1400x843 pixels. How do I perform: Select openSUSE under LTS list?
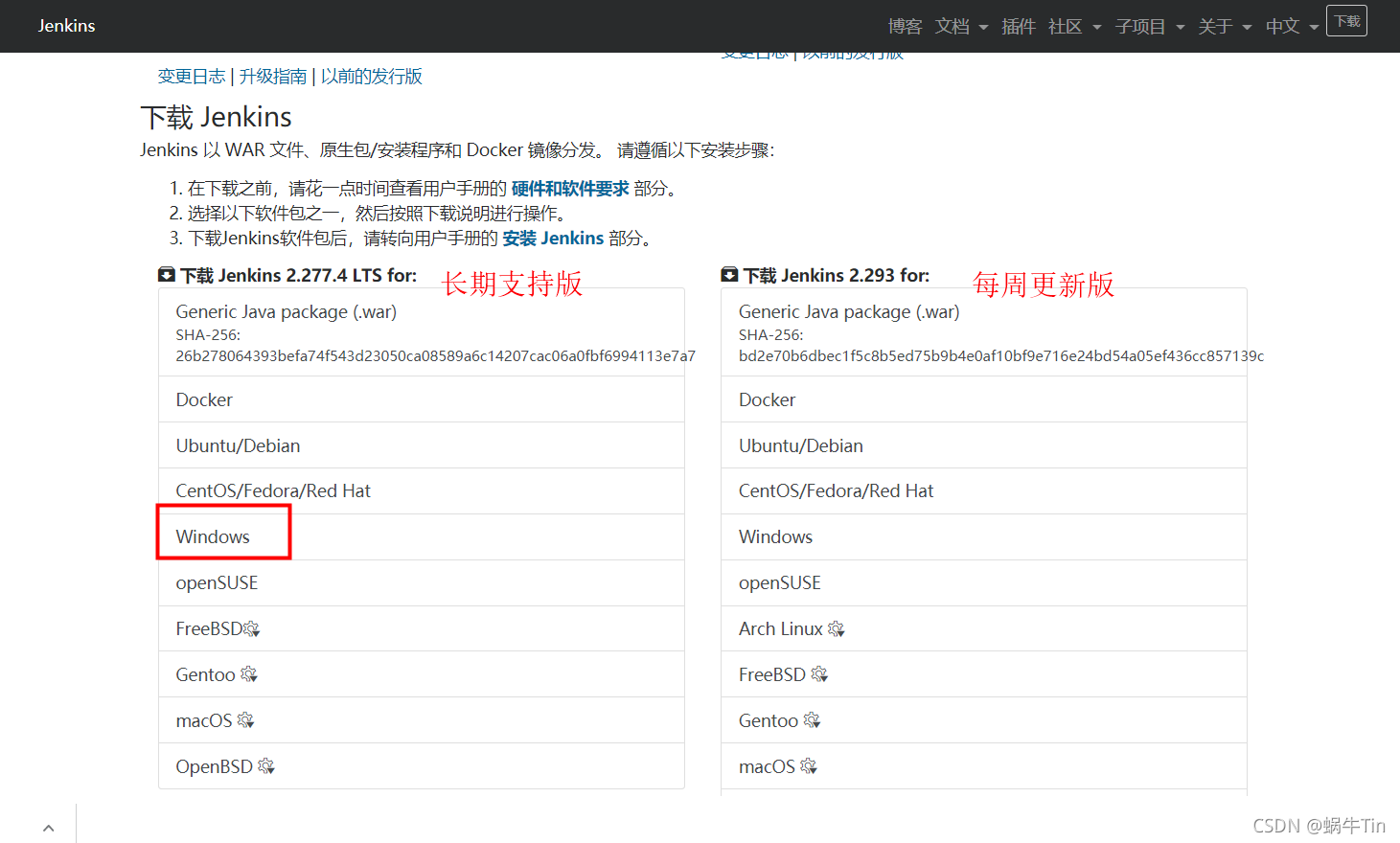422,582
